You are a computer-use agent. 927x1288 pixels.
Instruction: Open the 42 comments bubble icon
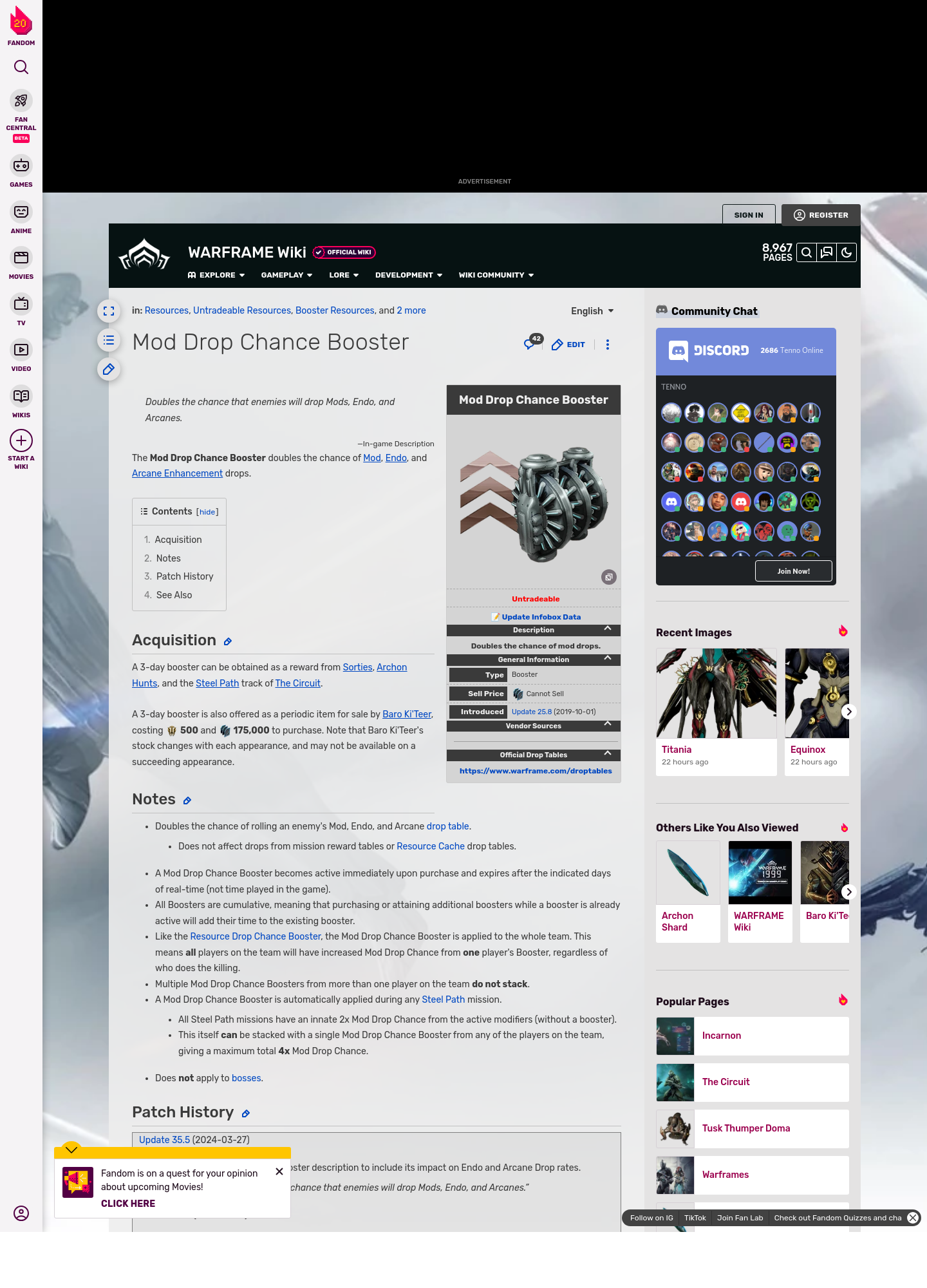(533, 342)
